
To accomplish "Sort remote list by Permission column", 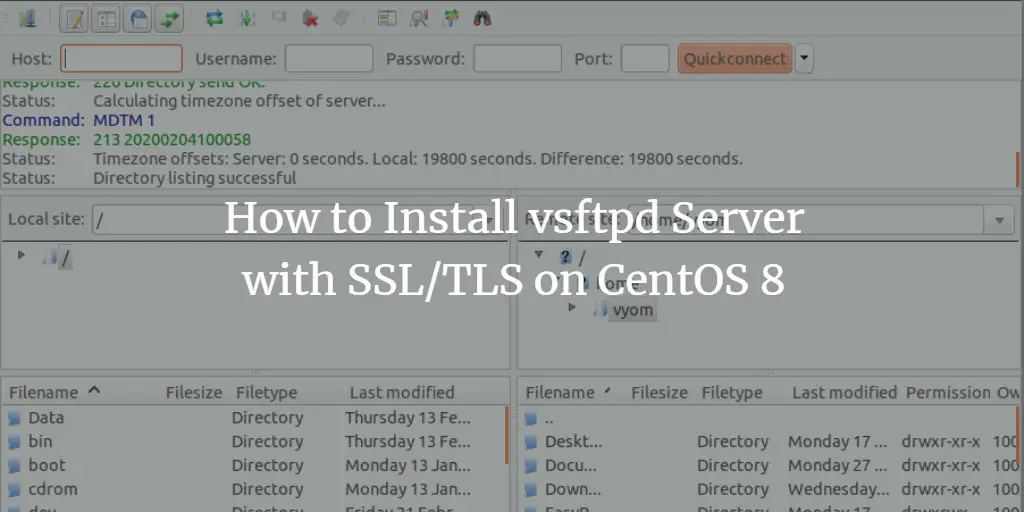I will (x=948, y=392).
